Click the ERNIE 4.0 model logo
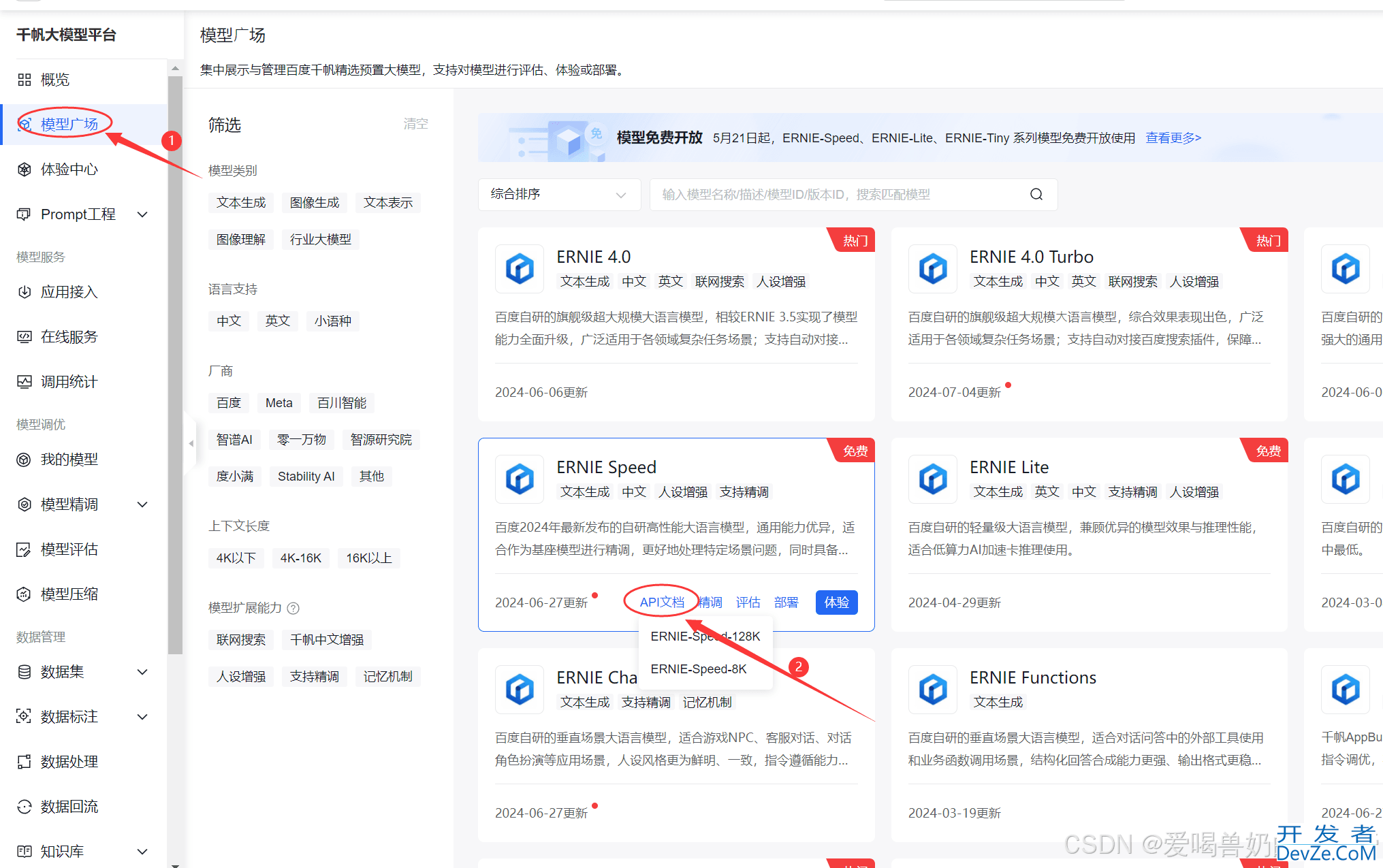The image size is (1383, 868). pyautogui.click(x=520, y=269)
